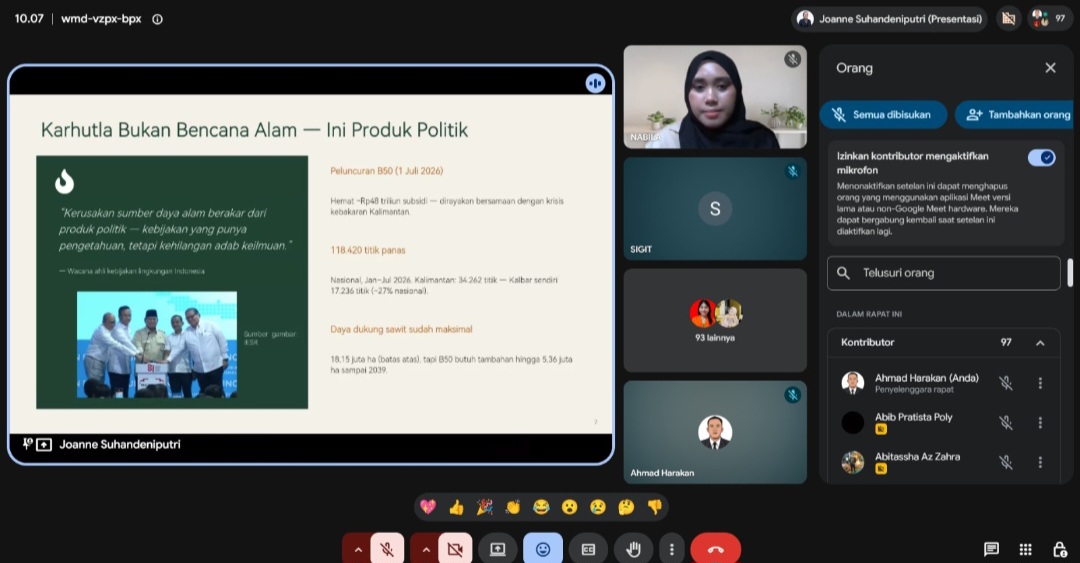This screenshot has height=563, width=1080.
Task: Click Tambahkan orang button
Action: point(1017,115)
